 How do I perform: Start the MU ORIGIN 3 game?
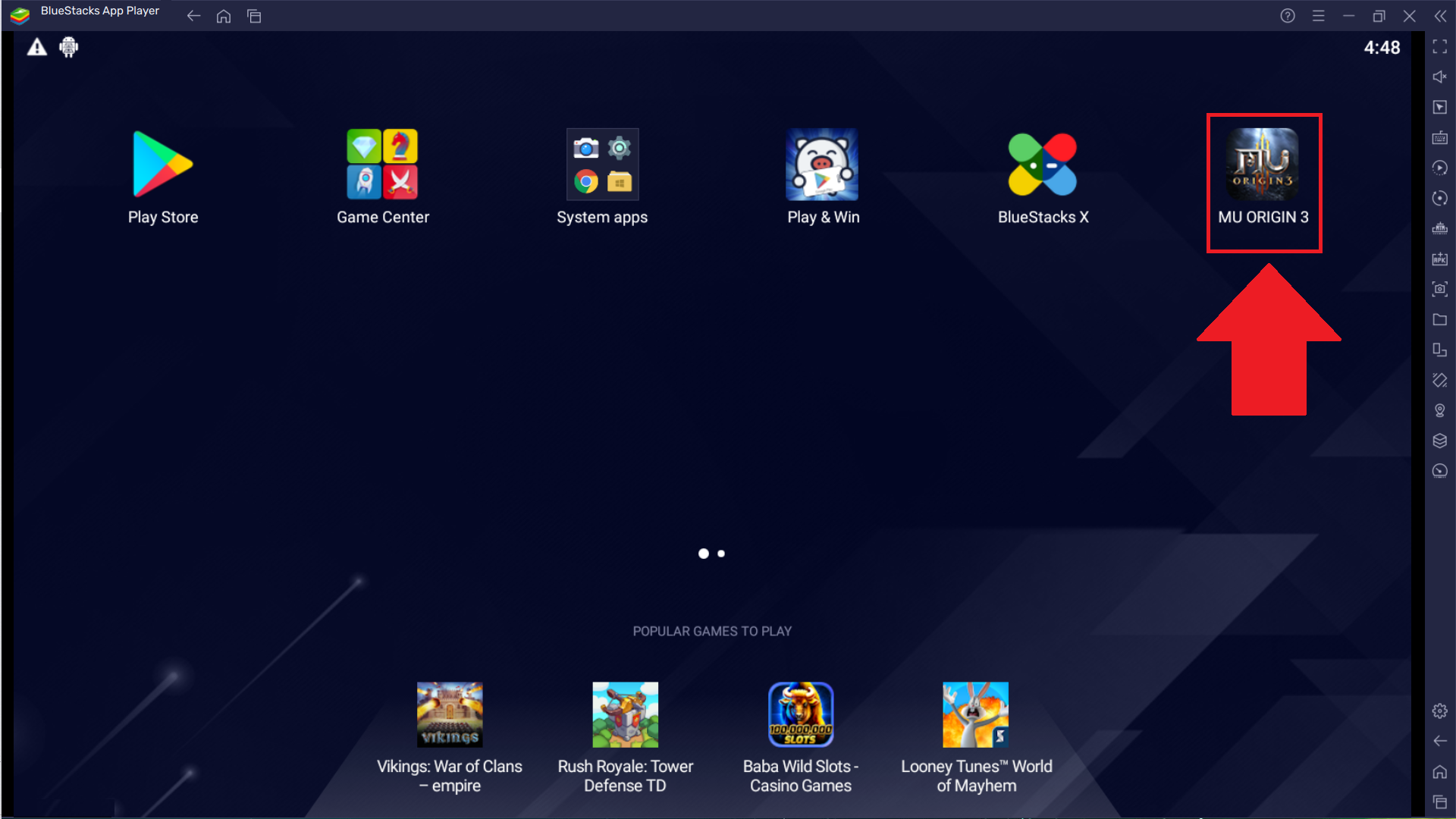coord(1263,165)
